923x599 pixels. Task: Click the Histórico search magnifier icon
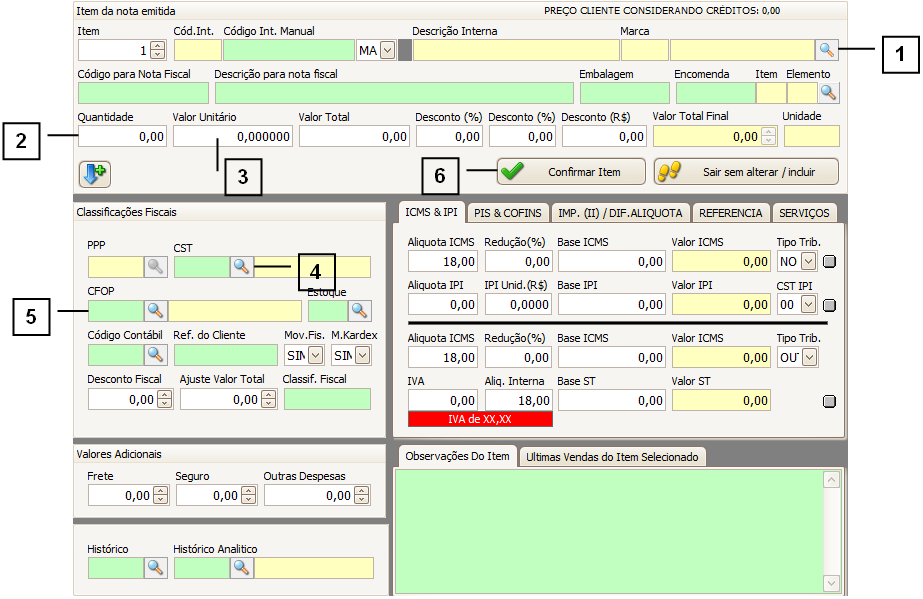tap(156, 567)
